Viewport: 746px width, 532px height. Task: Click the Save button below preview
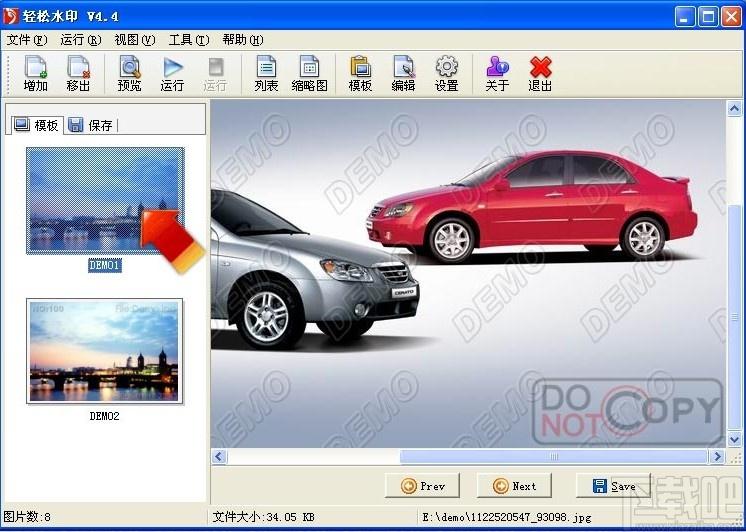pyautogui.click(x=613, y=486)
